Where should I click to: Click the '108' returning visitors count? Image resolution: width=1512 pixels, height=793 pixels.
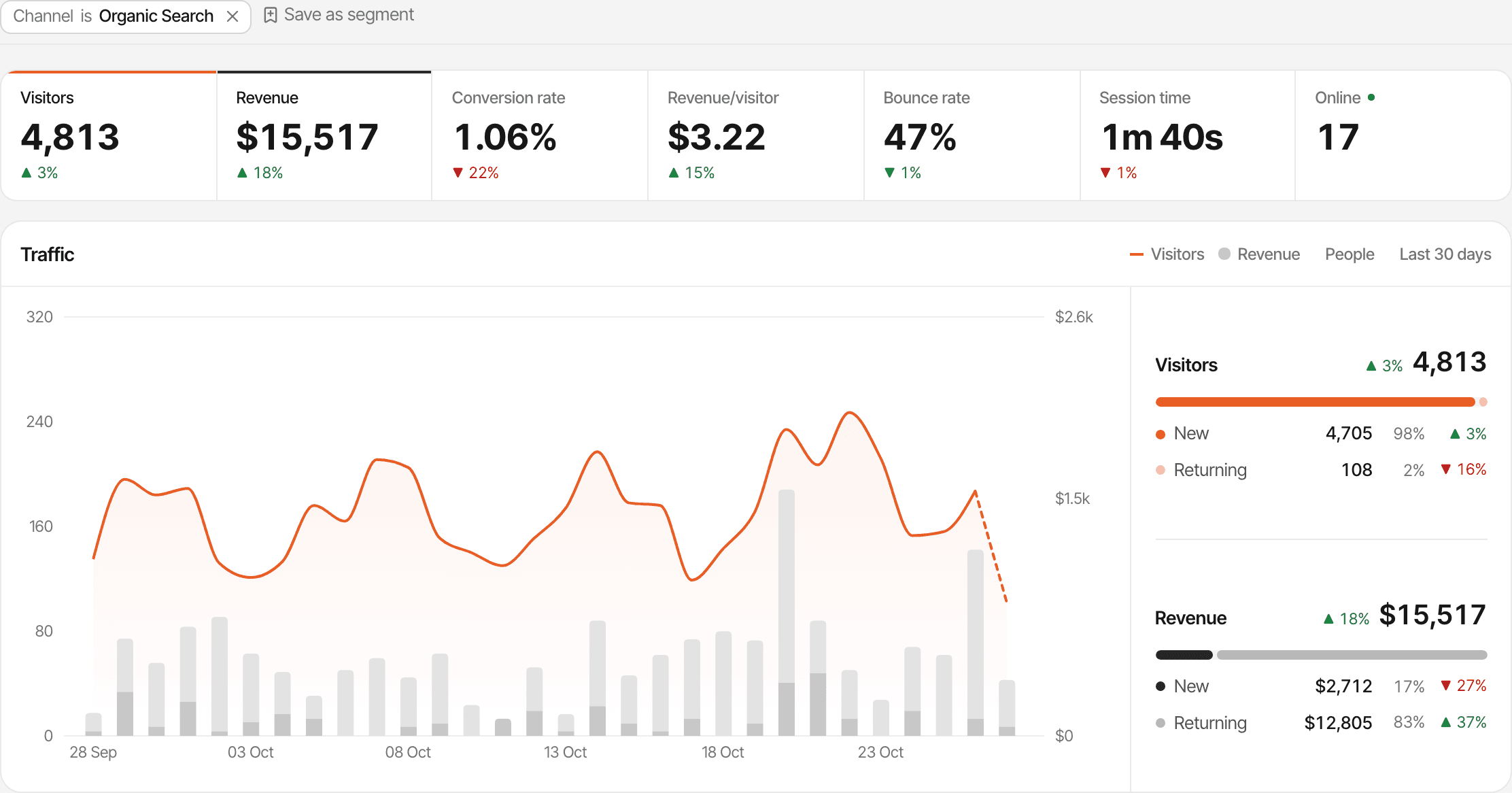(1357, 470)
